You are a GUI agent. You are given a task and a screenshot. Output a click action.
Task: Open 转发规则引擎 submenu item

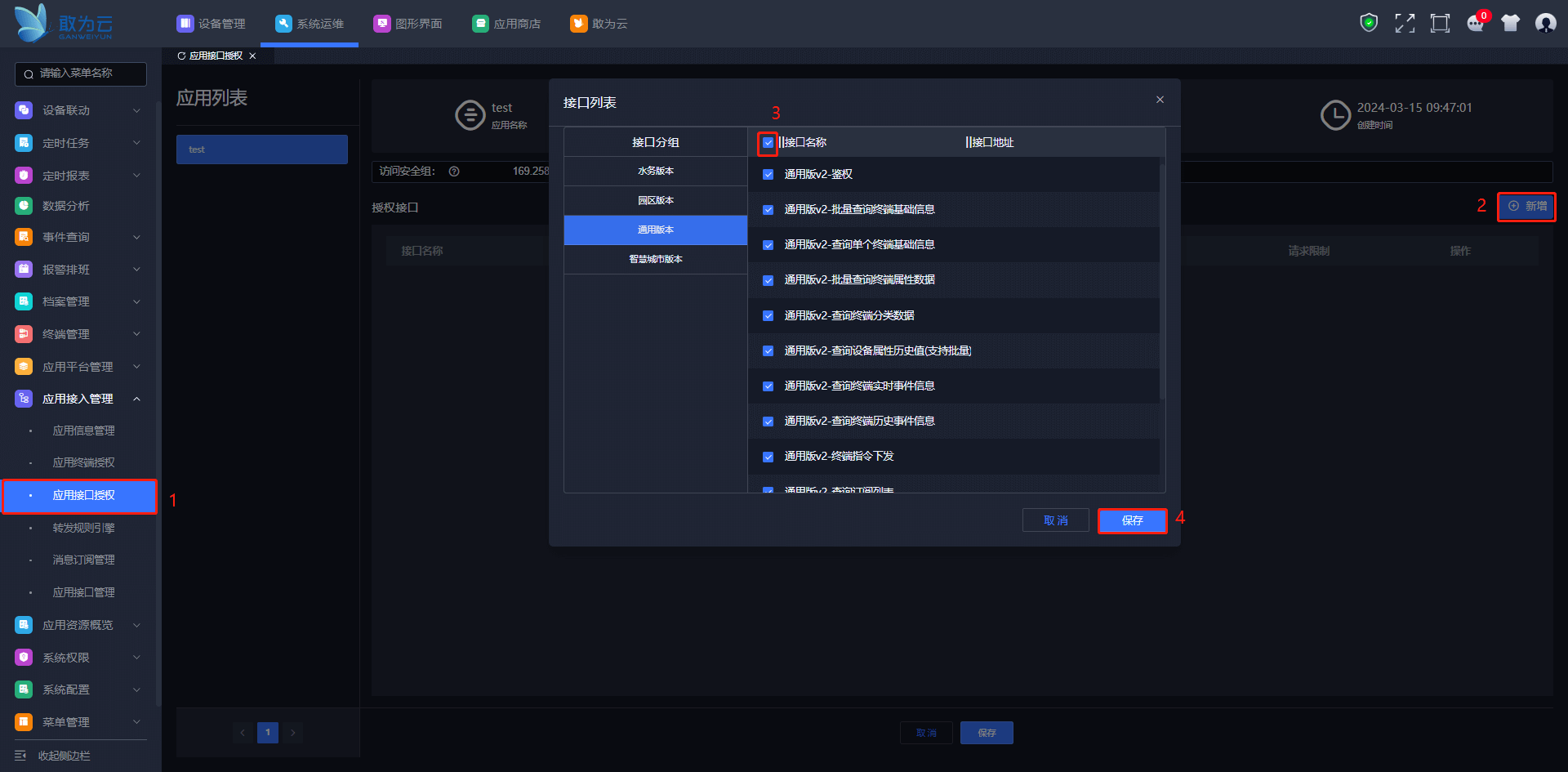[x=83, y=528]
